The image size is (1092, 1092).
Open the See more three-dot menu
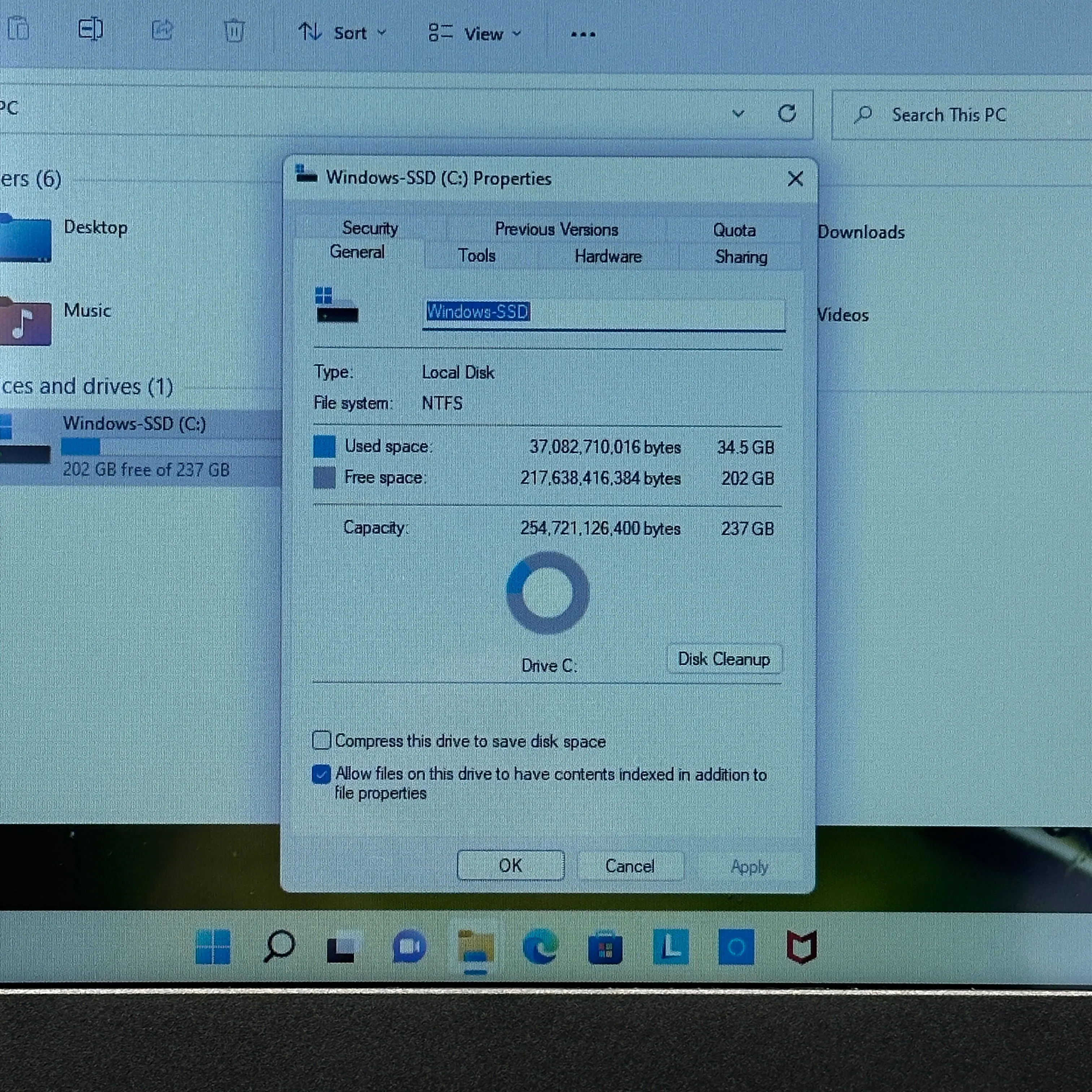[583, 34]
